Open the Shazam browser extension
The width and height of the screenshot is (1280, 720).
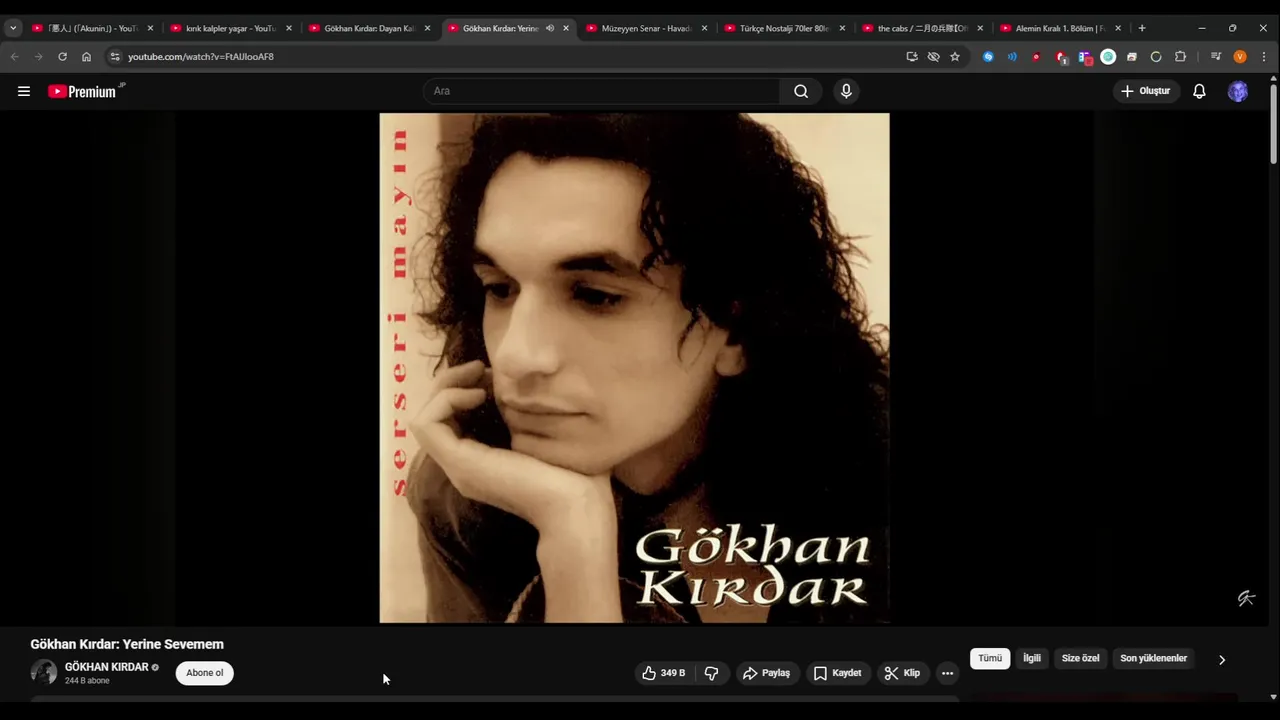pos(988,57)
